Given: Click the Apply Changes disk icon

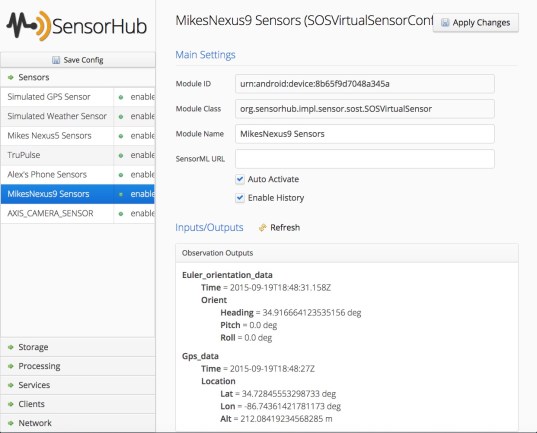Looking at the screenshot, I should (x=445, y=23).
